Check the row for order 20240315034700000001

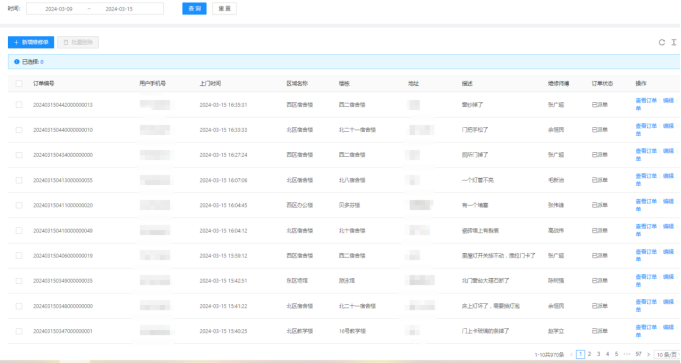pos(19,331)
